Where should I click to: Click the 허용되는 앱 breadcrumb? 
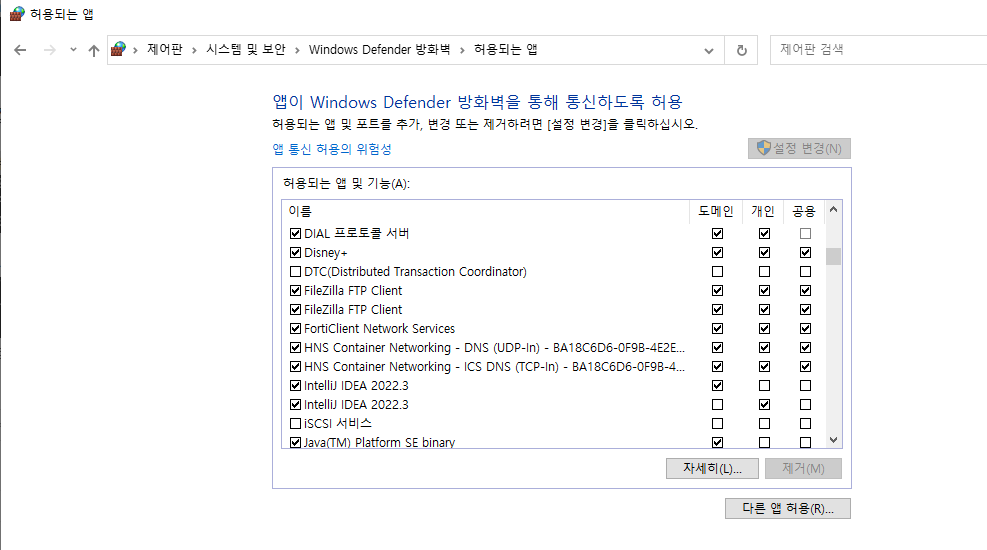(505, 49)
